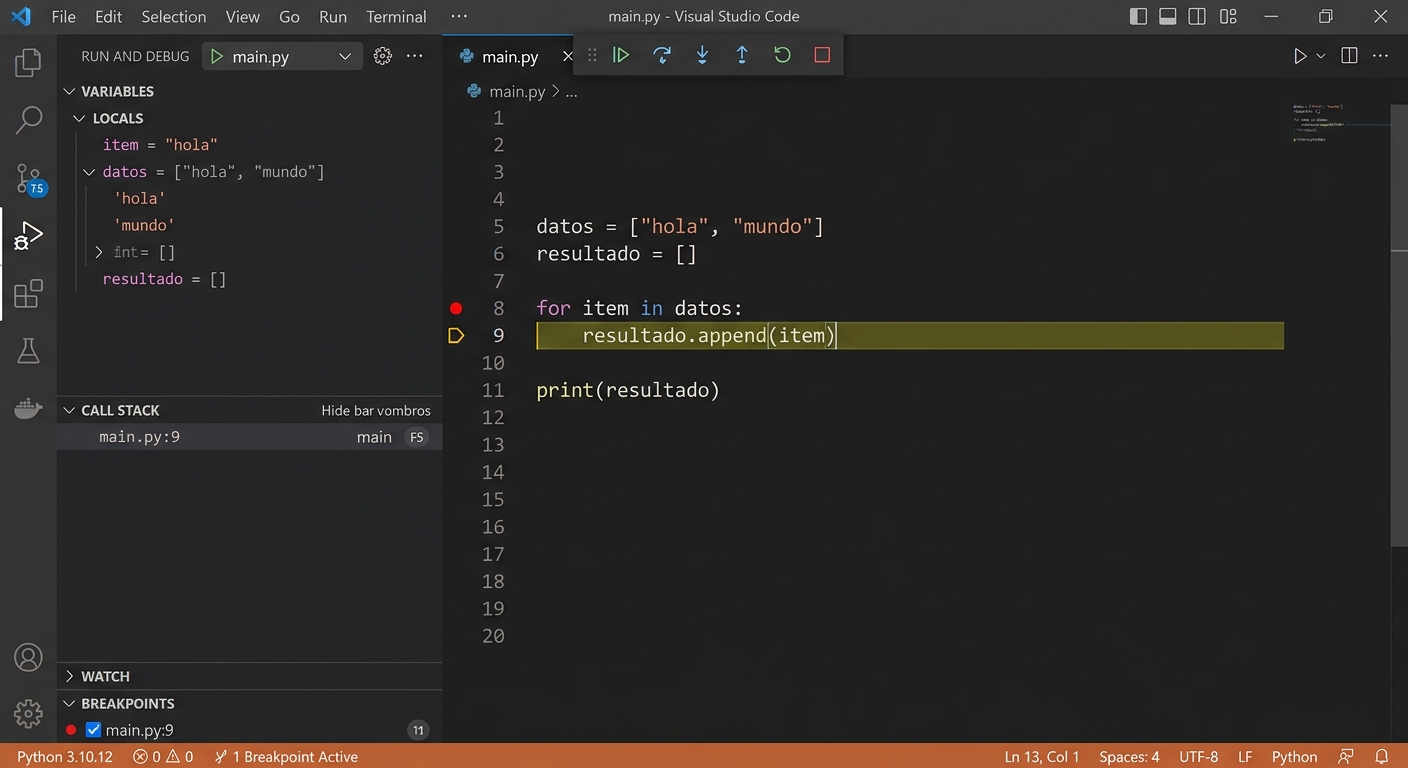The height and width of the screenshot is (768, 1408).
Task: Open the Selection menu
Action: coord(174,17)
